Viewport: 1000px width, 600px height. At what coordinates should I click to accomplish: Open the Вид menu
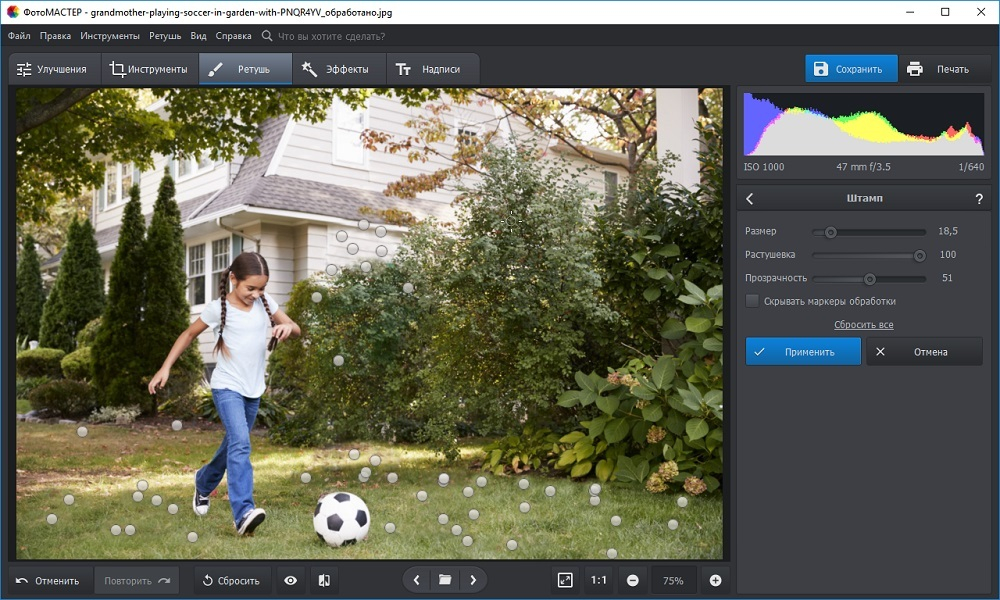198,36
